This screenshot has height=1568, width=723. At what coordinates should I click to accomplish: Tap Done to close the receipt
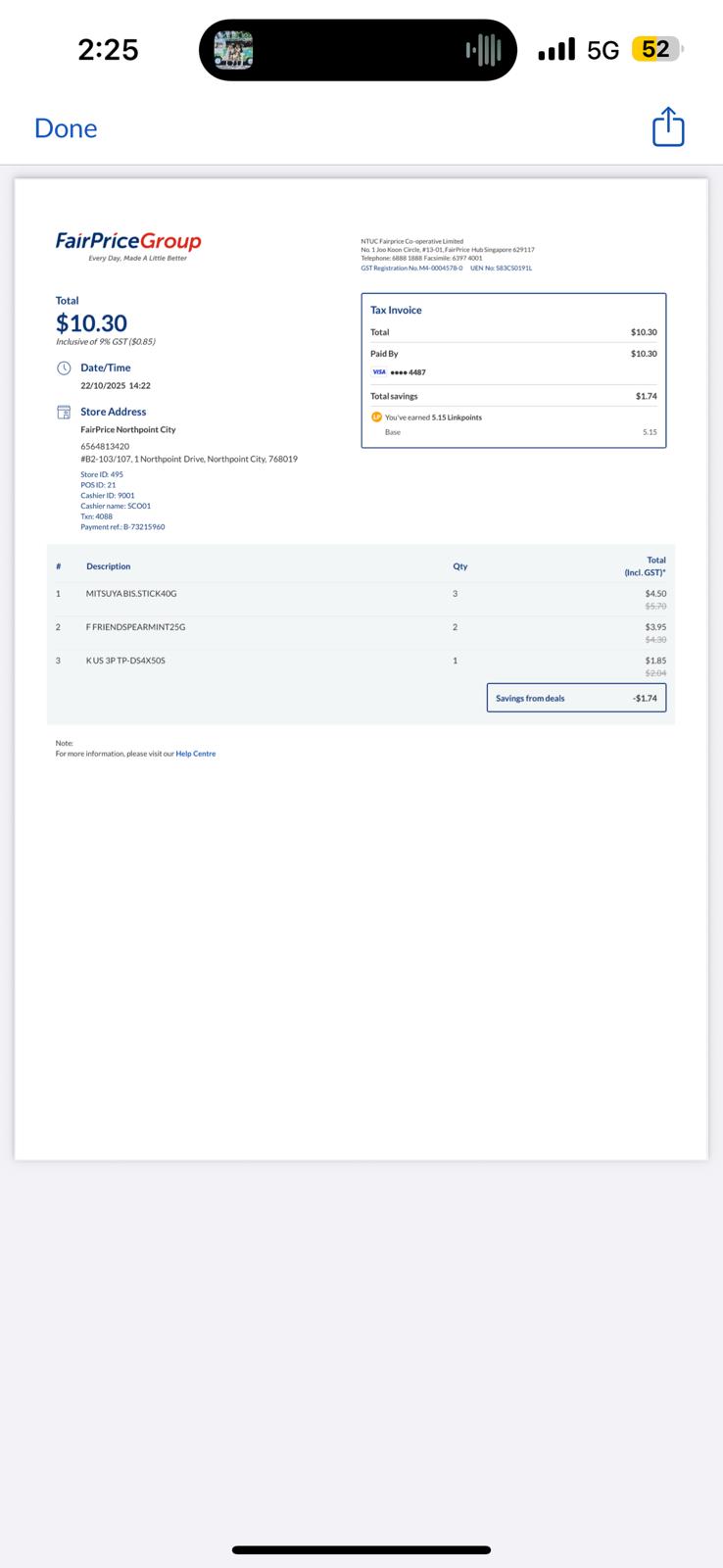(x=66, y=128)
